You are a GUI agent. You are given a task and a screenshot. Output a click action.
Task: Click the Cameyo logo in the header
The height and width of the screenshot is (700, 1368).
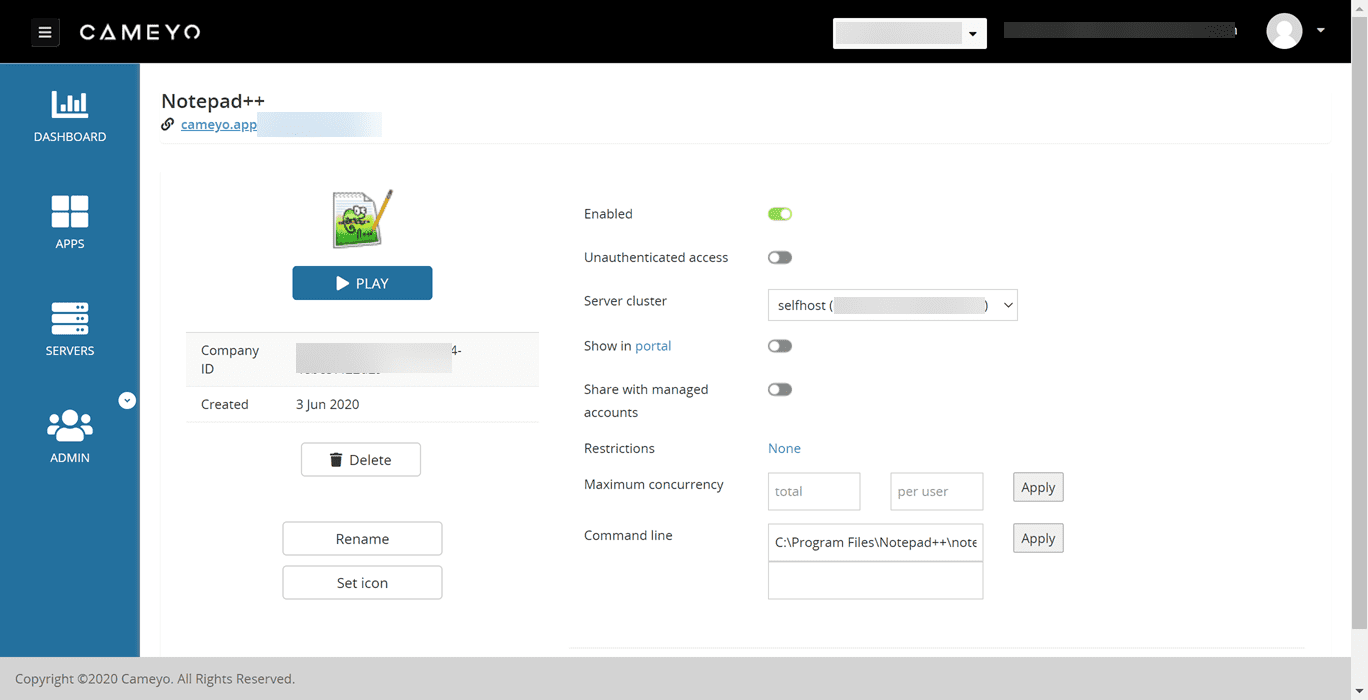(139, 31)
